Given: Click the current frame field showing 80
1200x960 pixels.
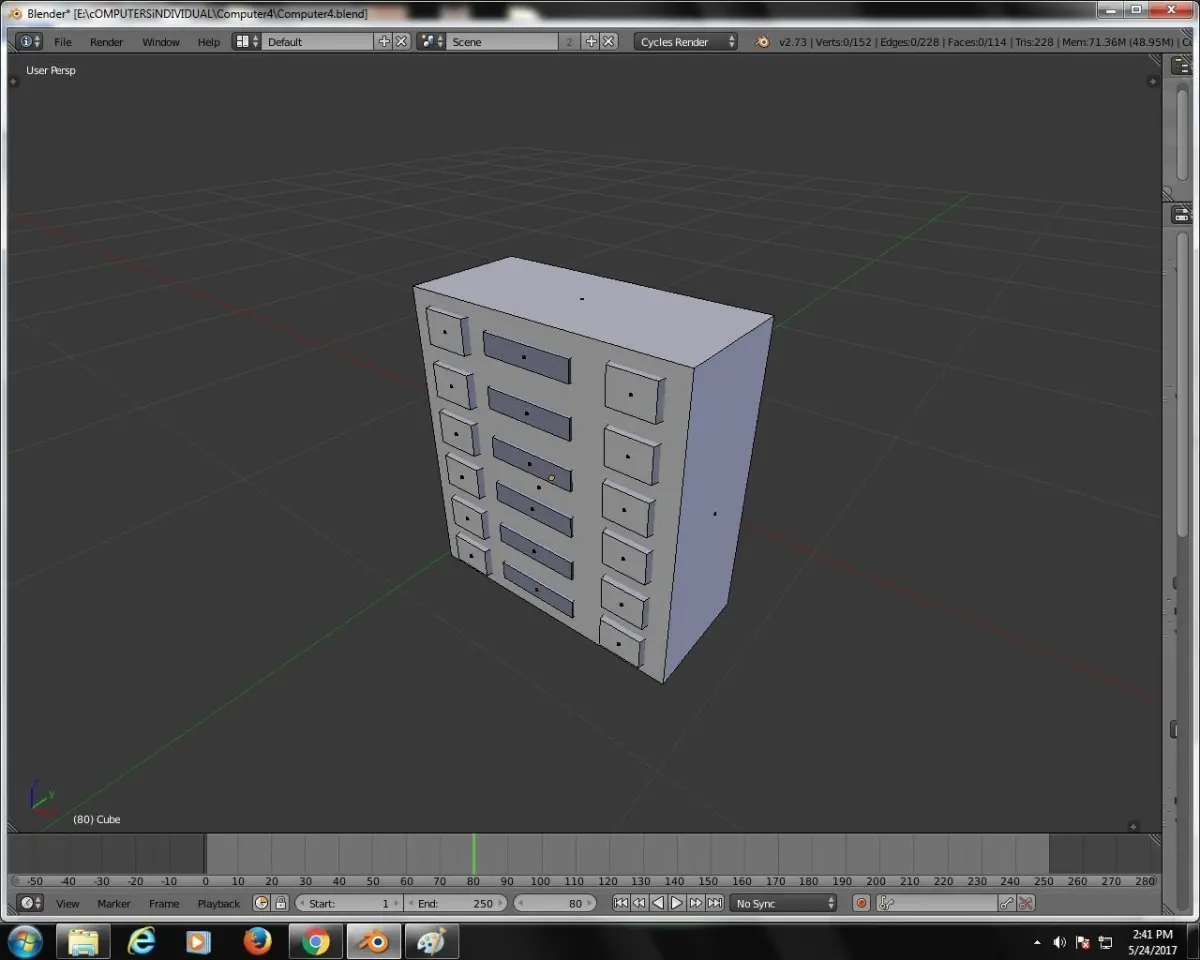Looking at the screenshot, I should click(555, 903).
